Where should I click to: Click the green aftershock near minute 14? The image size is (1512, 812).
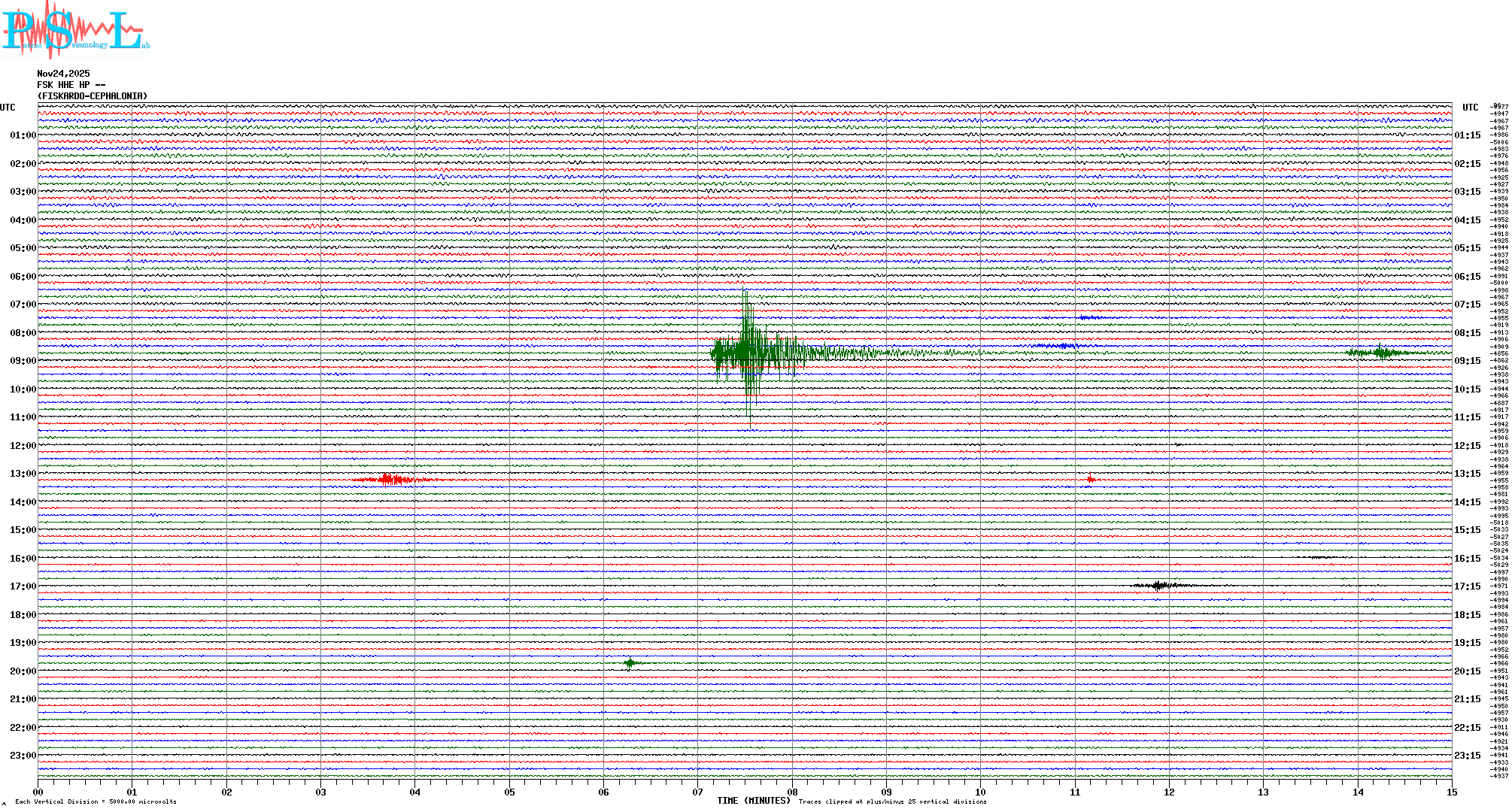tap(1380, 352)
